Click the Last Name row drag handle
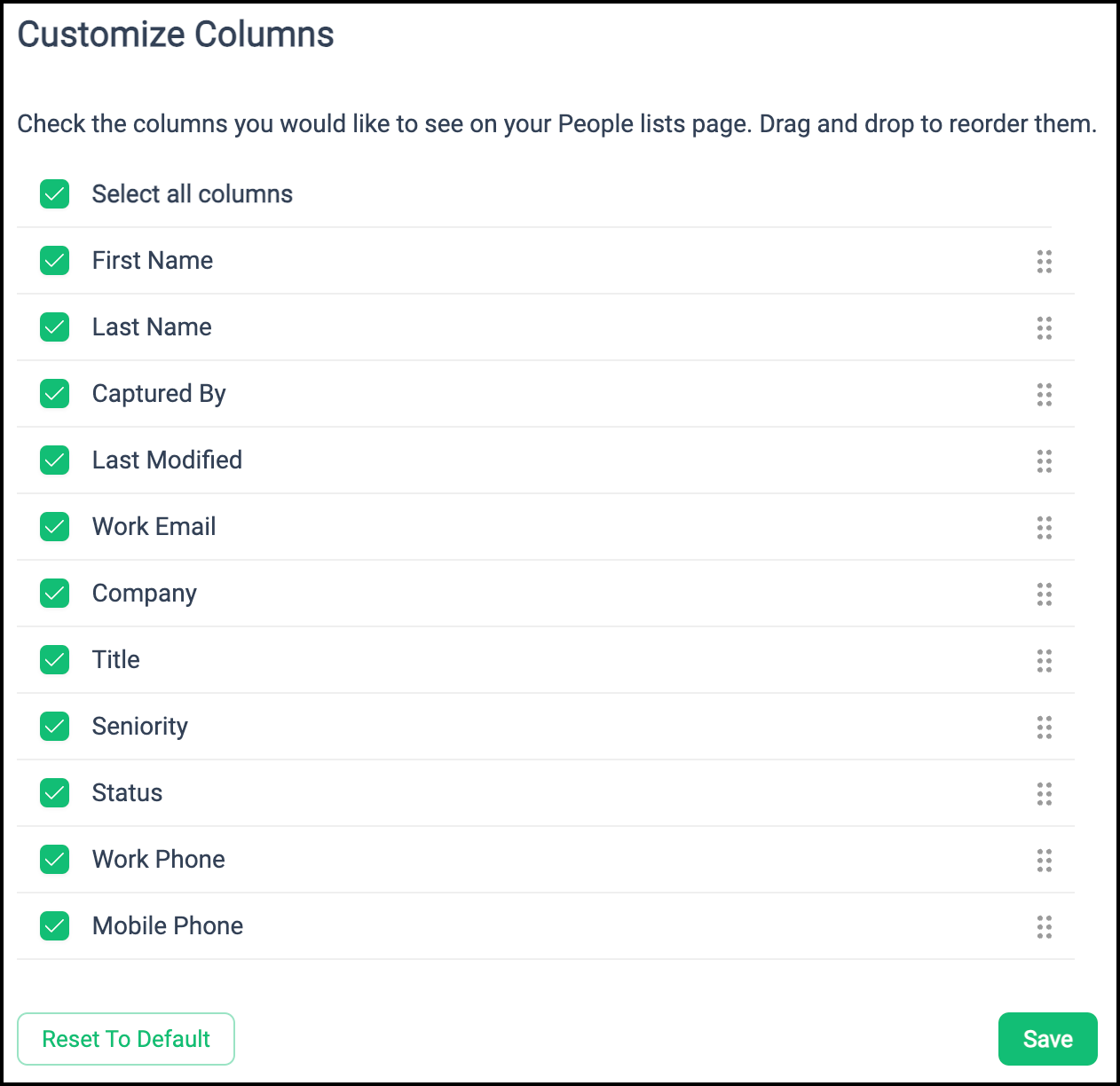Screen dimensions: 1120x1086 click(1045, 328)
